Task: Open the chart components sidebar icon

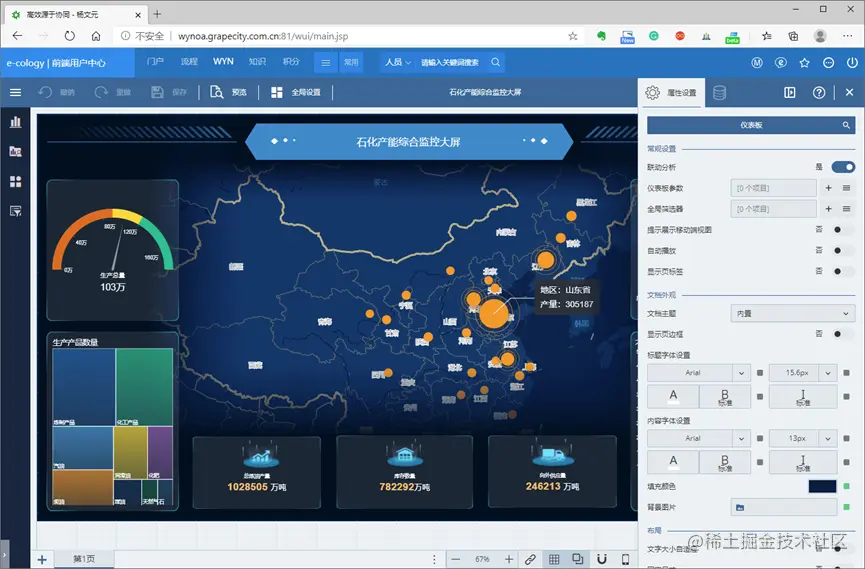Action: click(15, 122)
